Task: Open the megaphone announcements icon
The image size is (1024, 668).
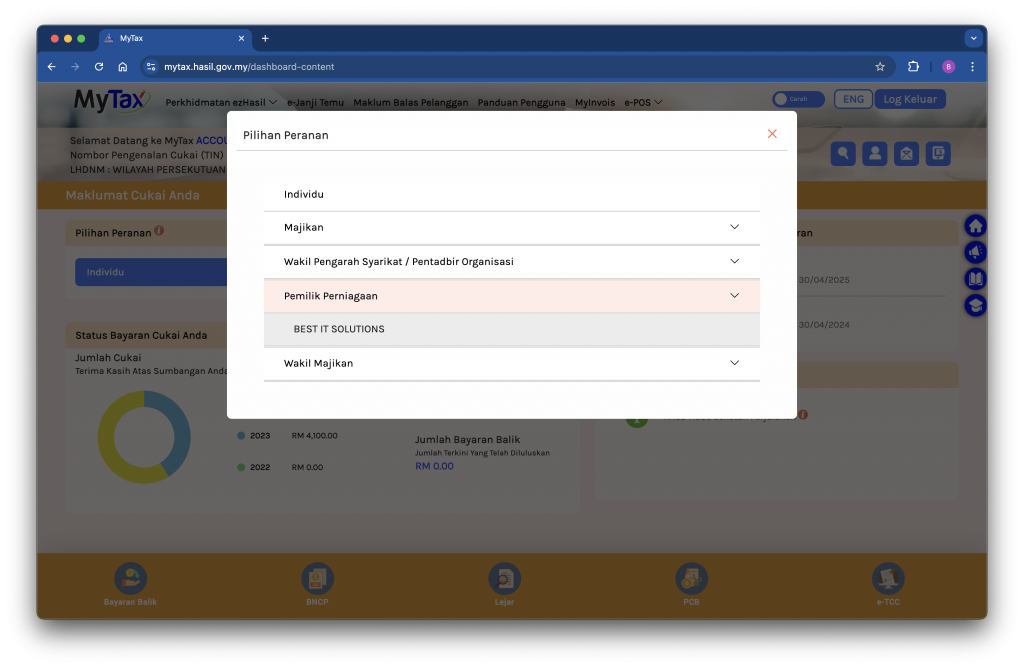Action: point(975,253)
